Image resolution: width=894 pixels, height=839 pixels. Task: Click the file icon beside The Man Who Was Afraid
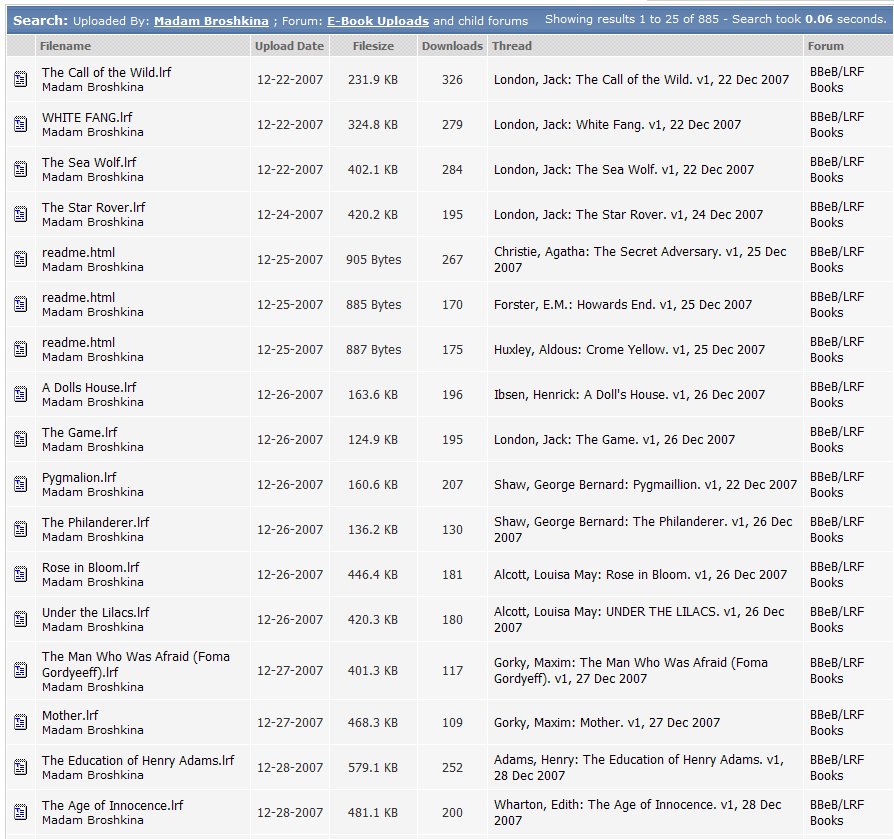[21, 670]
